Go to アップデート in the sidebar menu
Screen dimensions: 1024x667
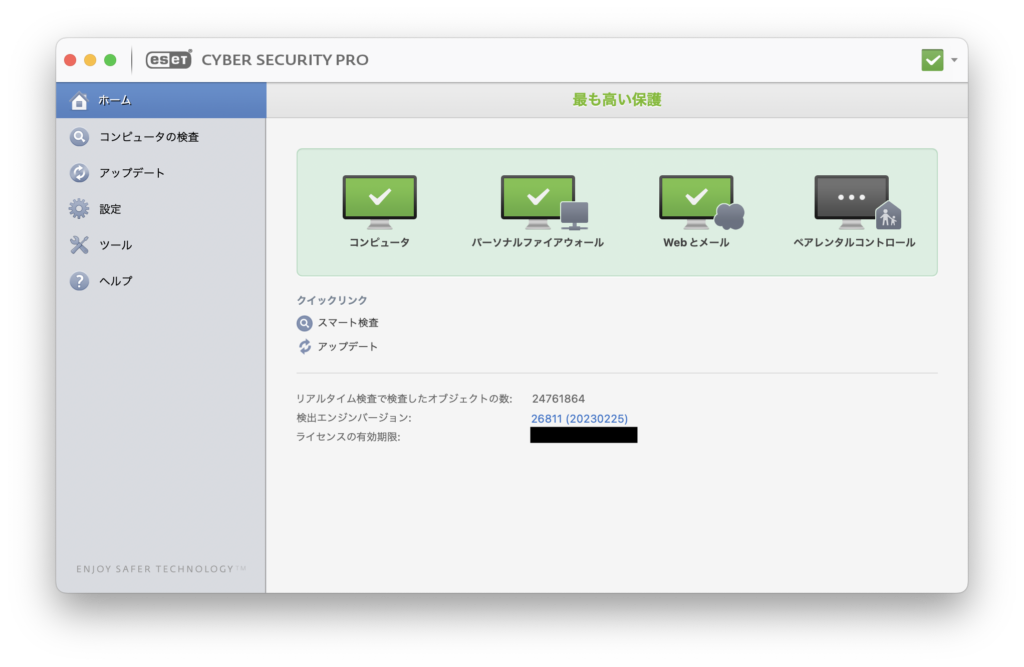tap(161, 172)
